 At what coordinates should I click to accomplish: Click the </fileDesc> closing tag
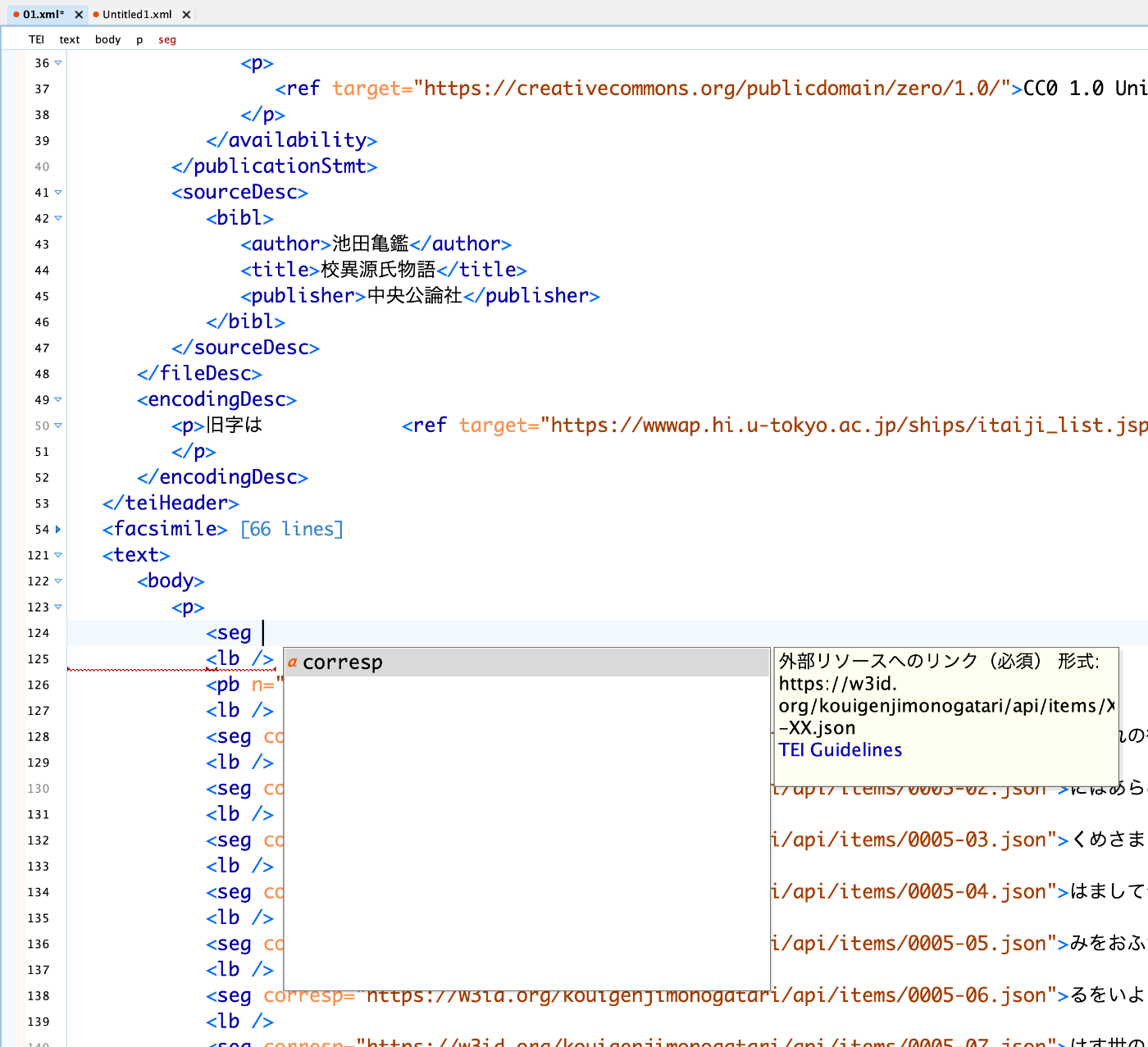(199, 374)
